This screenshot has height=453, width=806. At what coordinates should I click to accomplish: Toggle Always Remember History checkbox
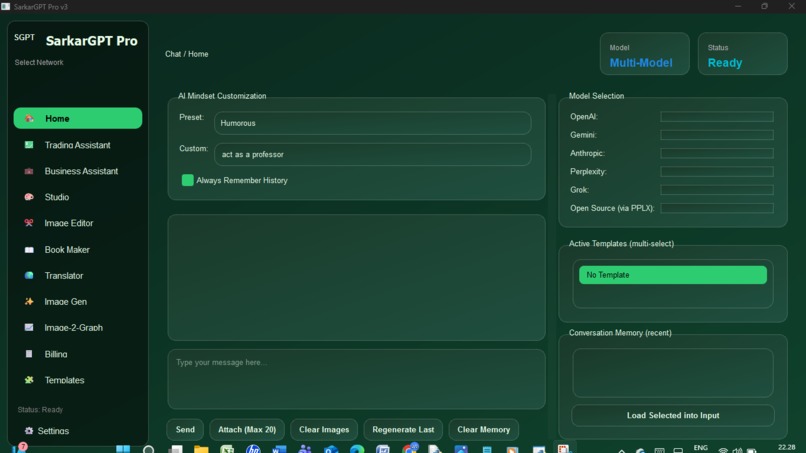pos(188,180)
